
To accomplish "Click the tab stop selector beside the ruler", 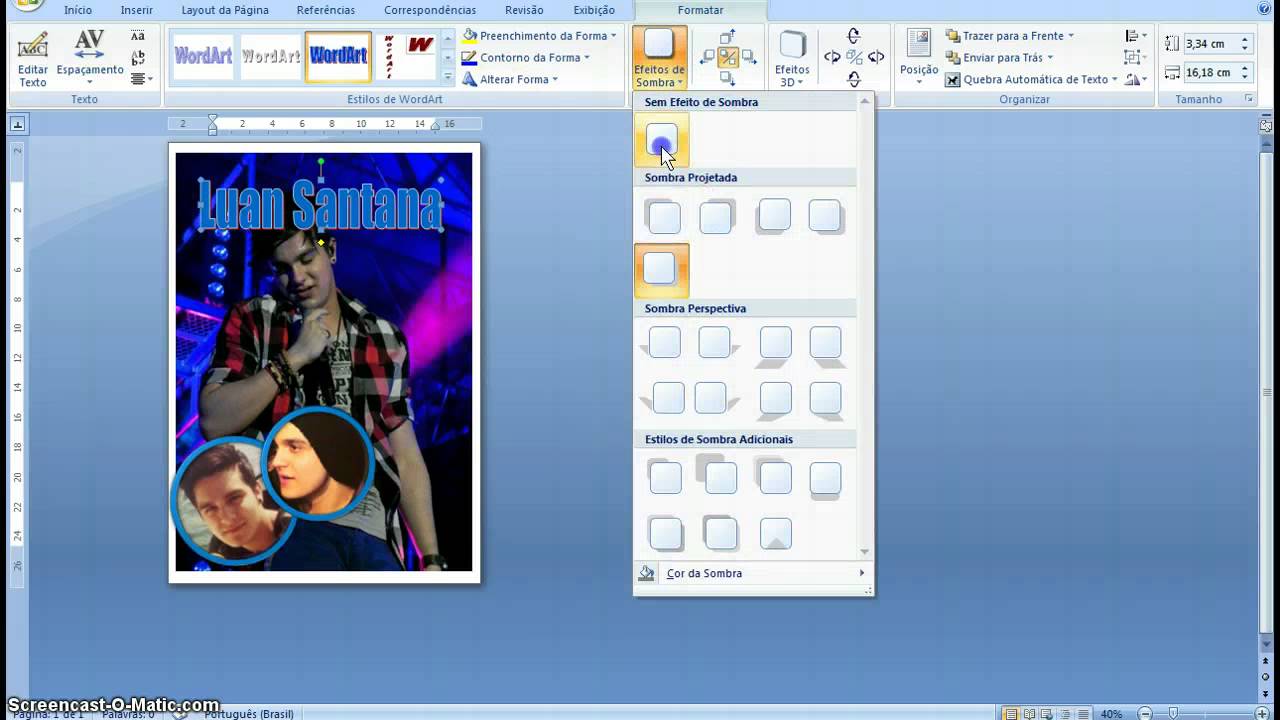I will click(17, 124).
